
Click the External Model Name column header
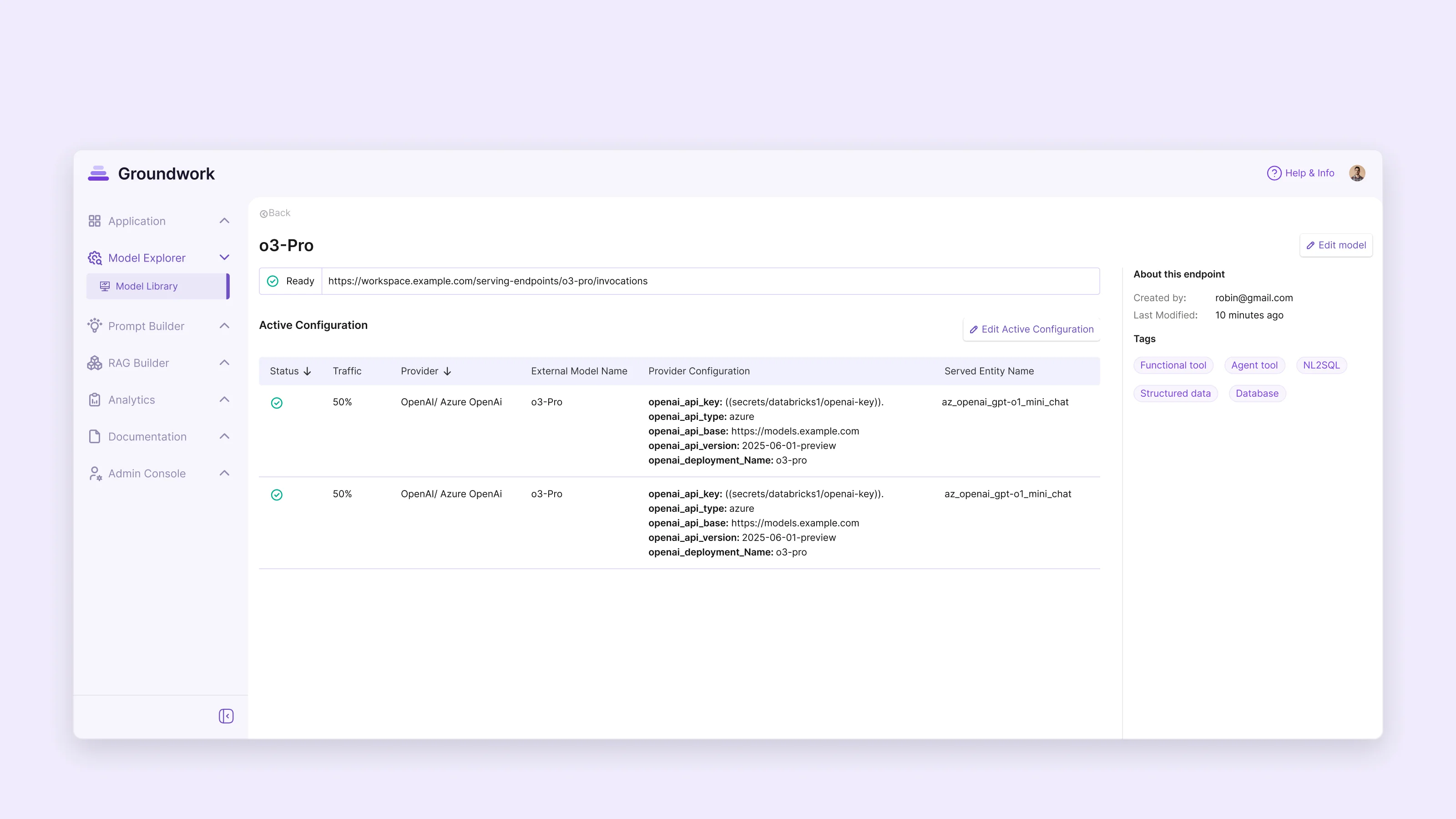579,371
